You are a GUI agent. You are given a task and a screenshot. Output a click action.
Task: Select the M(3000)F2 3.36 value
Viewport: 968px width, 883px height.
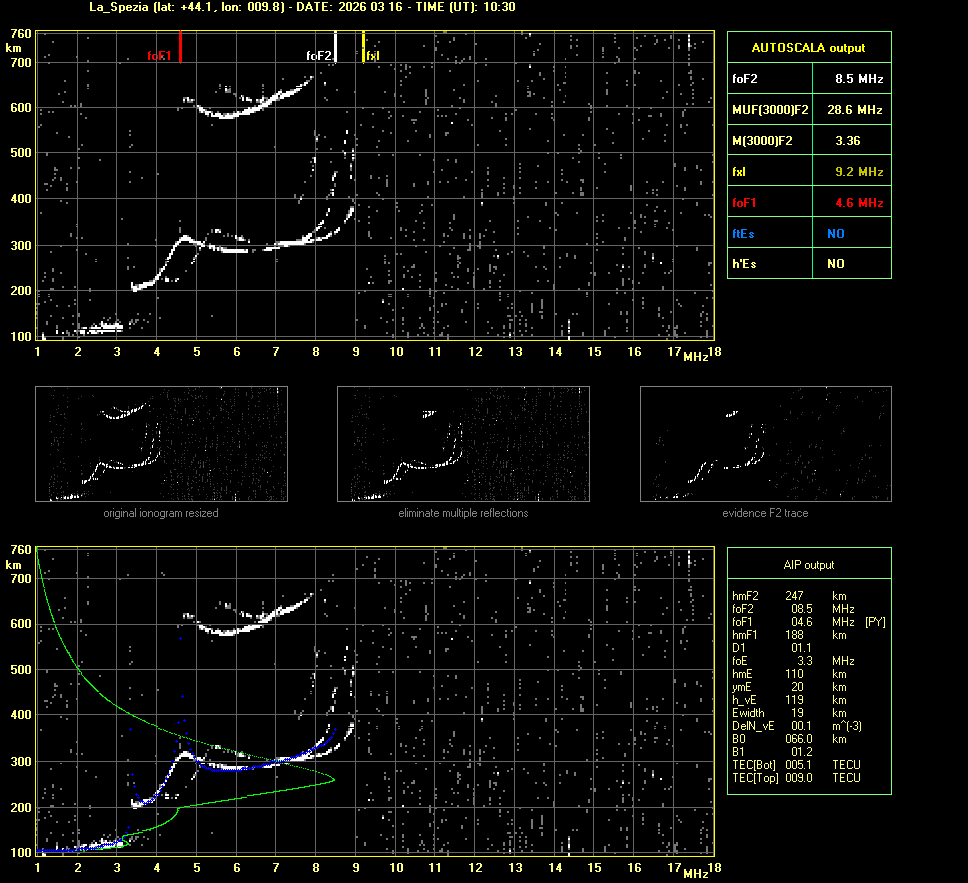pos(848,141)
